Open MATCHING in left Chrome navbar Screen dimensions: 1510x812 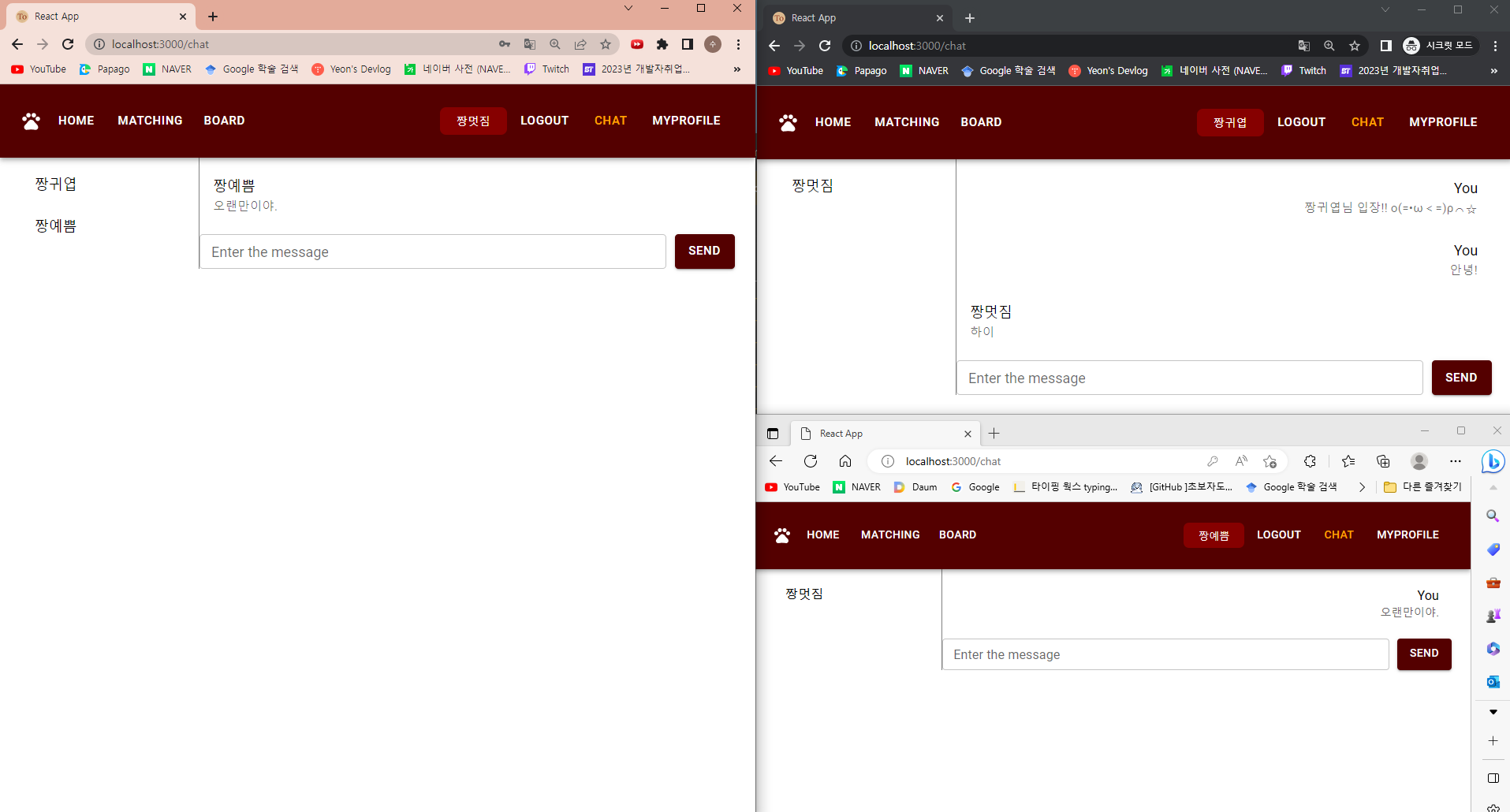(x=150, y=121)
